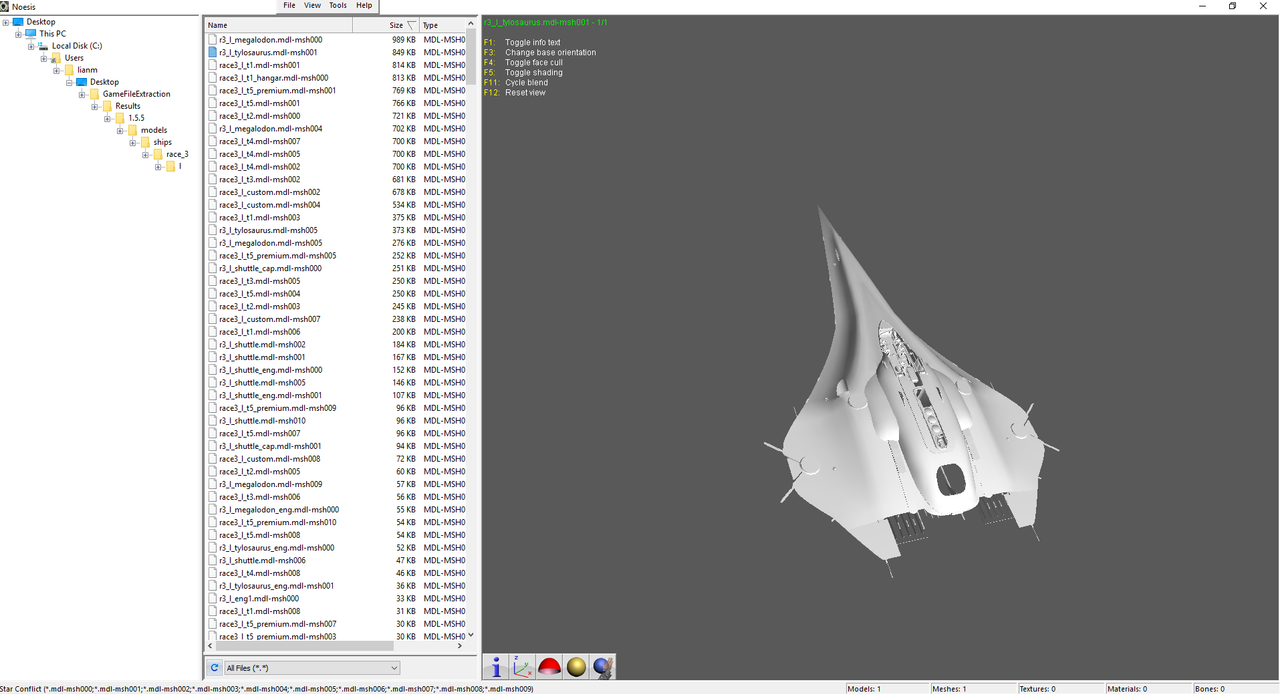Viewport: 1280px width, 694px height.
Task: Select file r3_l_shuttle_eng.mdl-msh000
Action: pyautogui.click(x=270, y=370)
